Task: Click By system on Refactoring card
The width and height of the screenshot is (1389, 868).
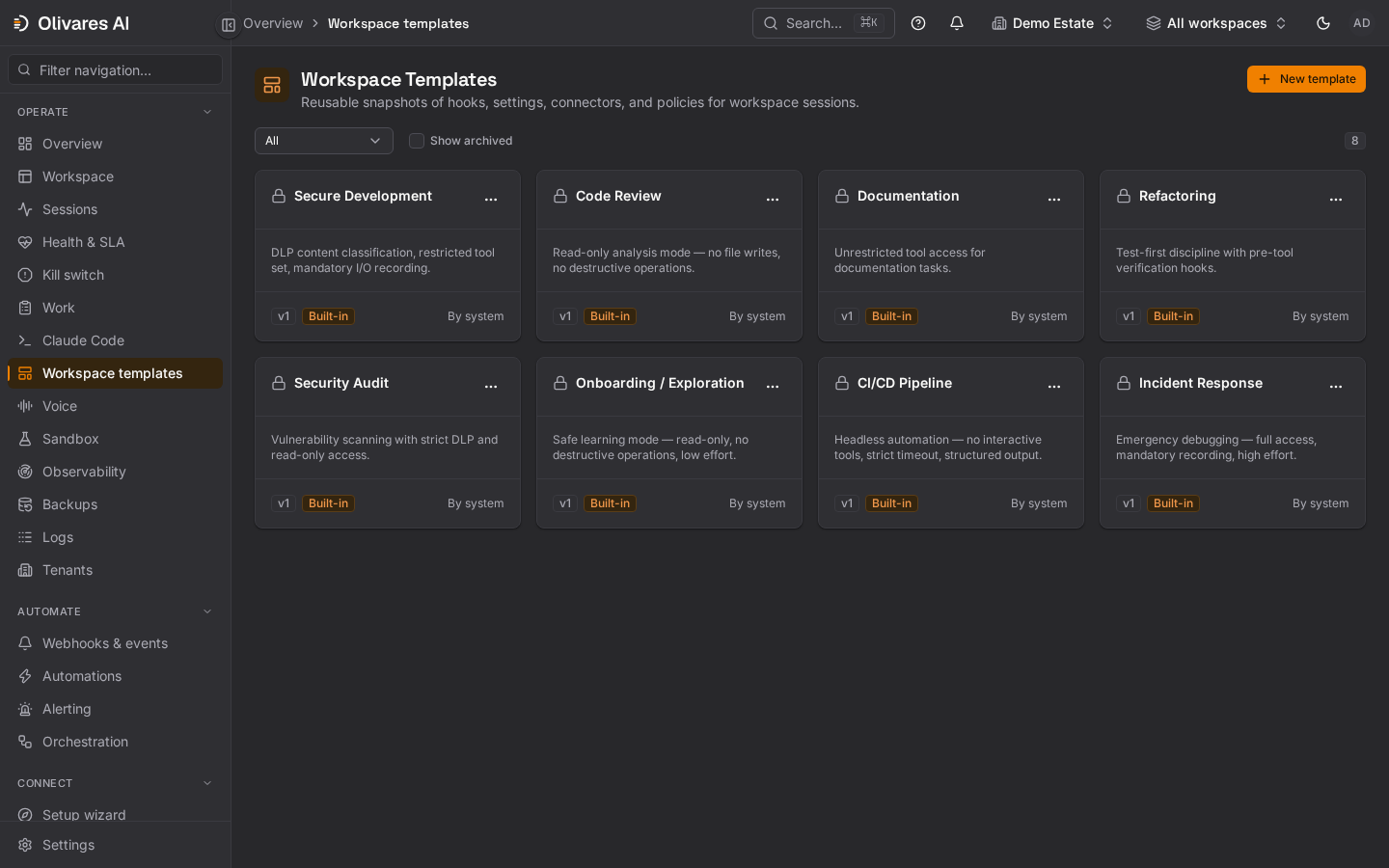Action: tap(1321, 316)
